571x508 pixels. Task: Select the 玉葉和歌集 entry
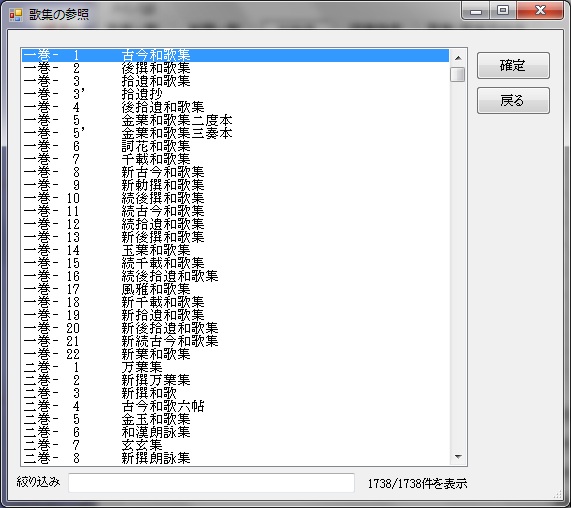[235, 250]
